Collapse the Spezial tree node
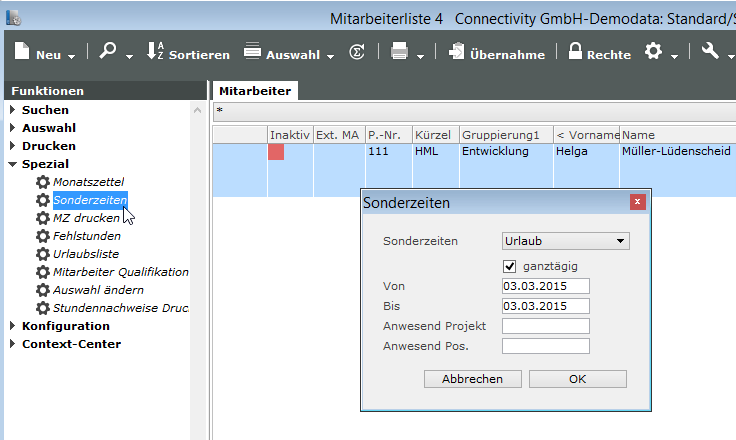Image resolution: width=736 pixels, height=440 pixels. (x=12, y=164)
